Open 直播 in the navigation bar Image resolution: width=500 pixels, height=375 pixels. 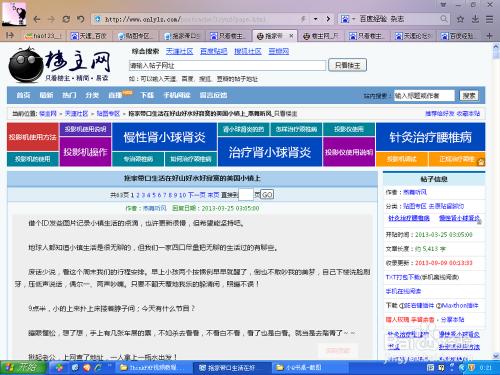(x=115, y=95)
